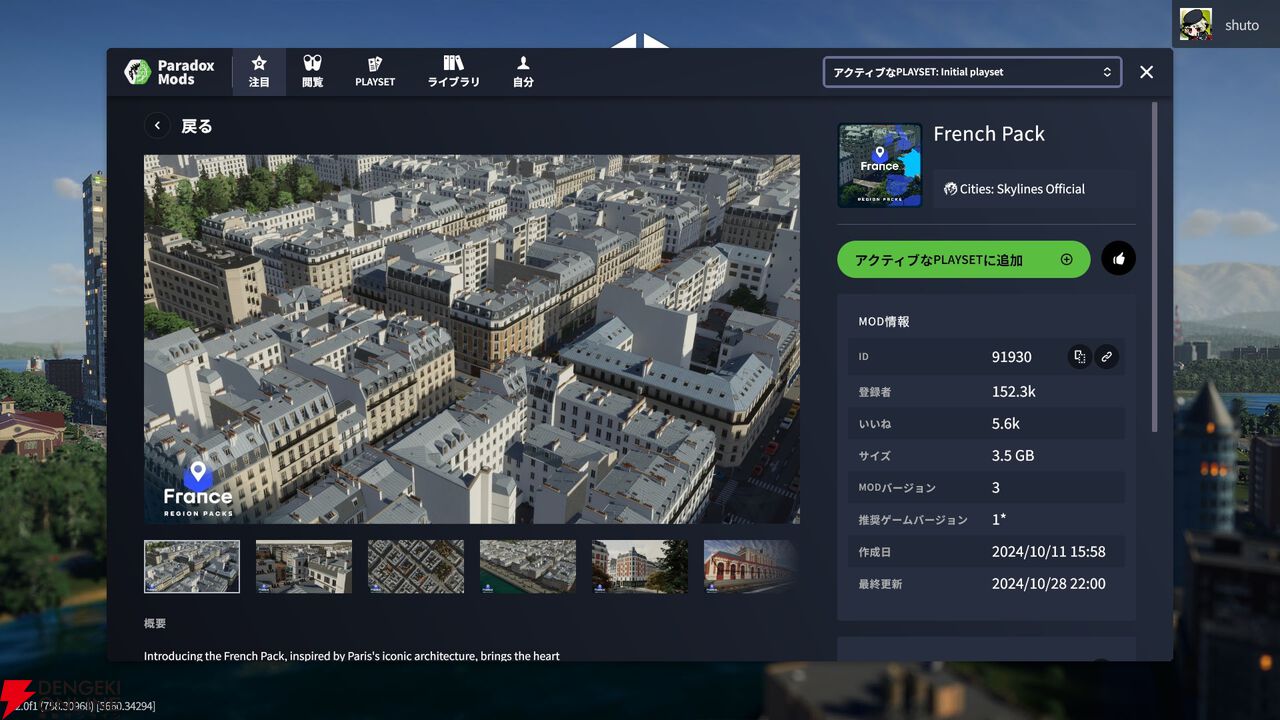Select the fourth riverside thumbnail

[x=528, y=566]
